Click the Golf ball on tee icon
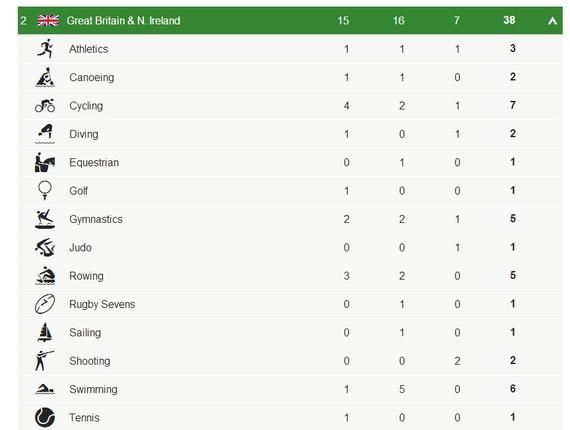Image resolution: width=570 pixels, height=430 pixels. coord(45,190)
